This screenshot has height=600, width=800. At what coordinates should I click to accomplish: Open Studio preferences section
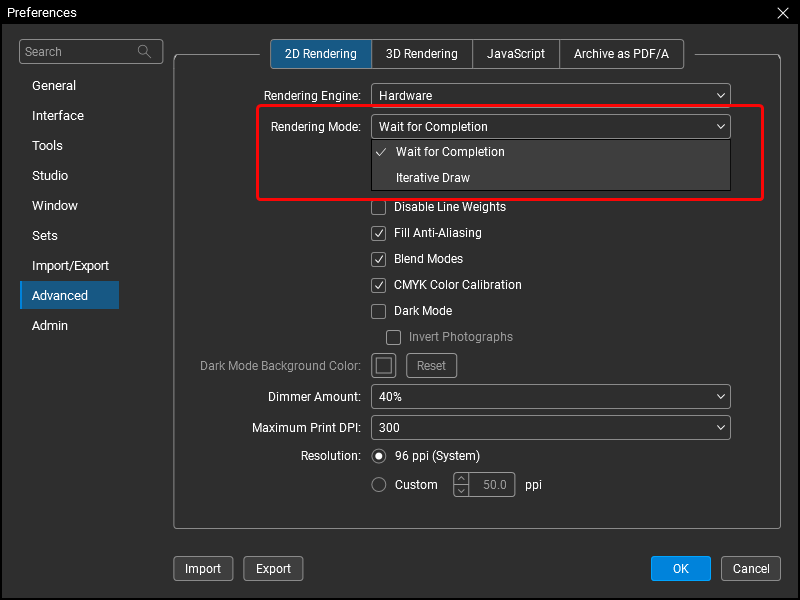50,176
